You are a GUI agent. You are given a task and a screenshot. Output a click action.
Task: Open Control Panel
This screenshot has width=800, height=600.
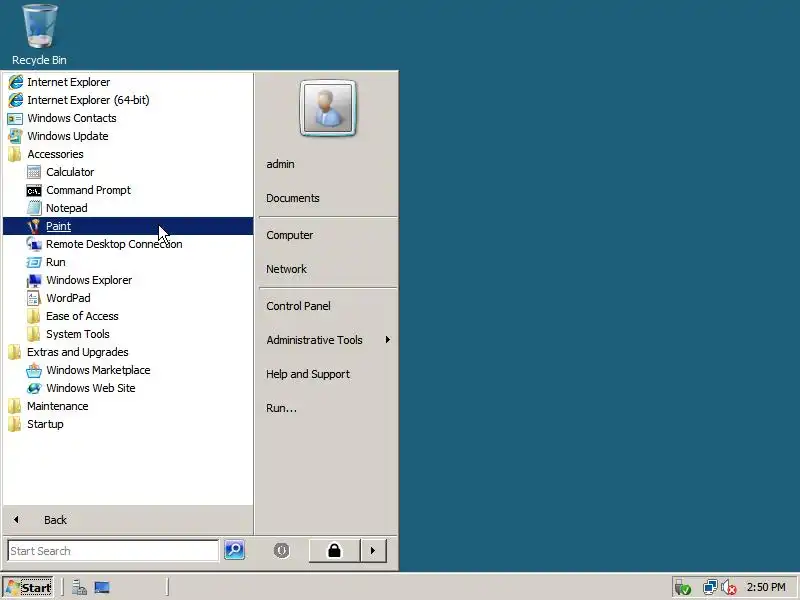[328, 306]
